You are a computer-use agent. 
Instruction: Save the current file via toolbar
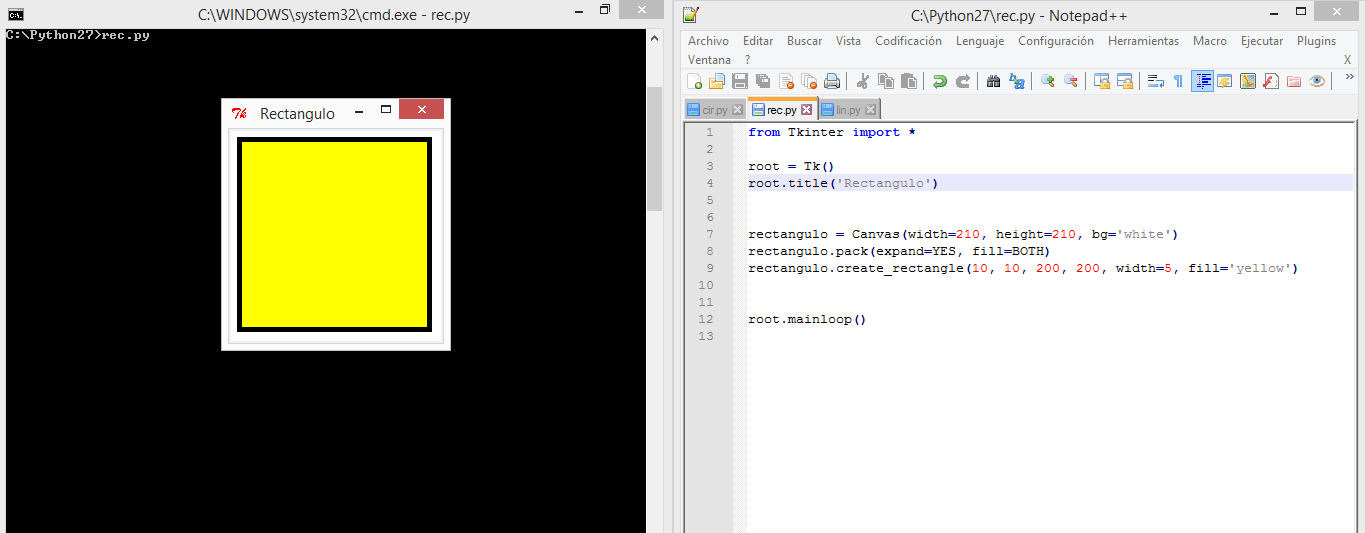pos(740,82)
